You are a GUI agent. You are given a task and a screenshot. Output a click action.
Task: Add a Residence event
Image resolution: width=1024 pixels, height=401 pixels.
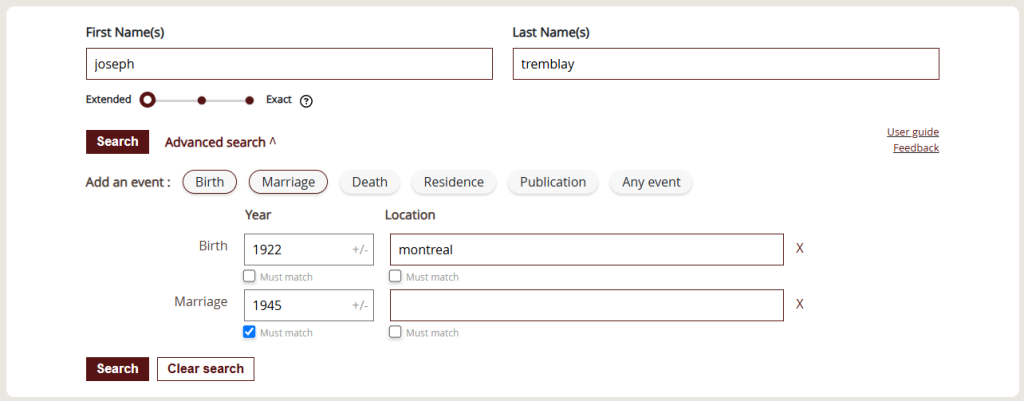[454, 182]
